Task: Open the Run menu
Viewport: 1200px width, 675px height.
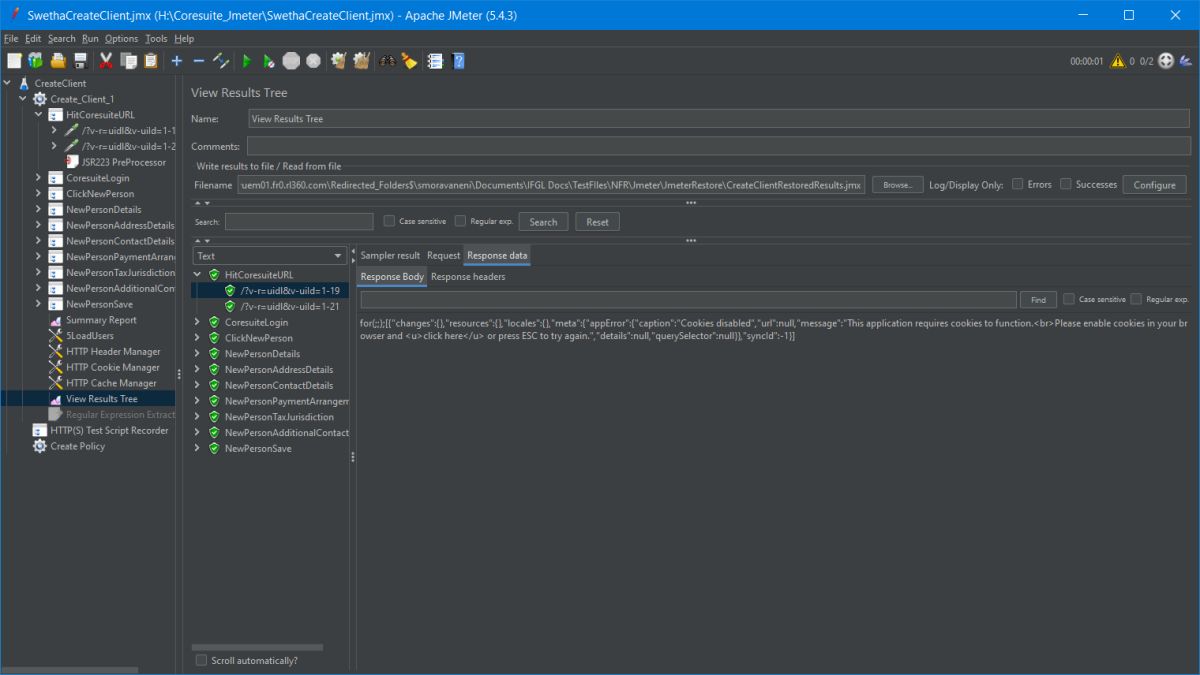Action: pyautogui.click(x=90, y=39)
